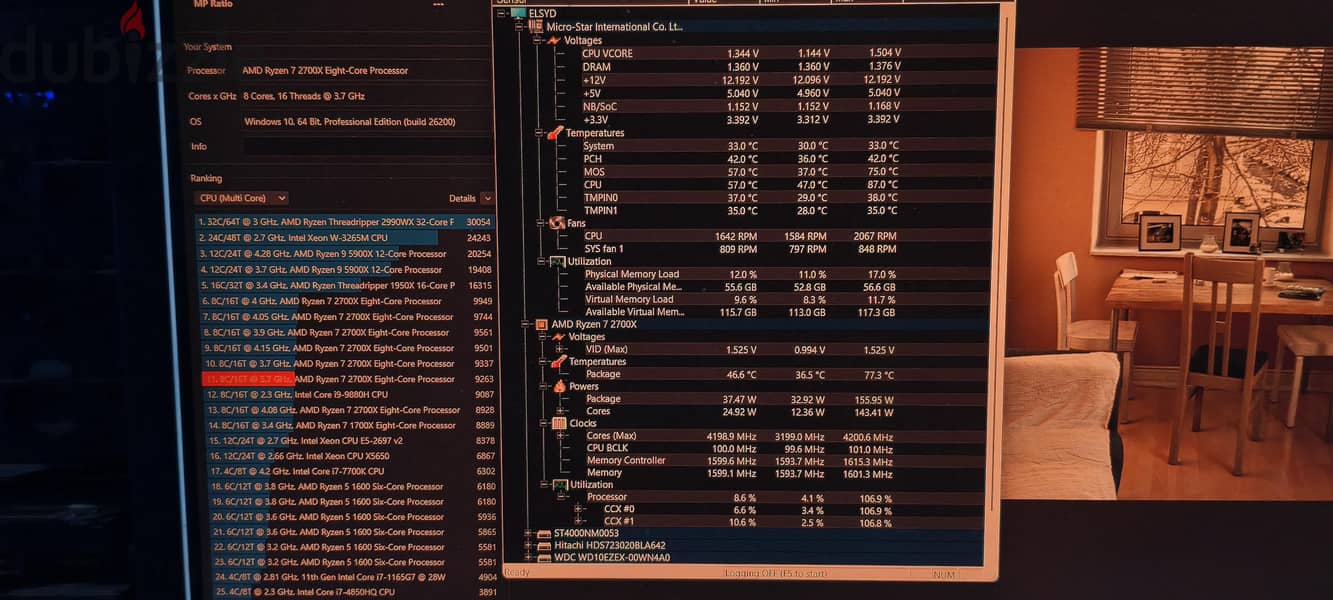
Task: Click the Hitachi hard drive icon
Action: pyautogui.click(x=544, y=545)
